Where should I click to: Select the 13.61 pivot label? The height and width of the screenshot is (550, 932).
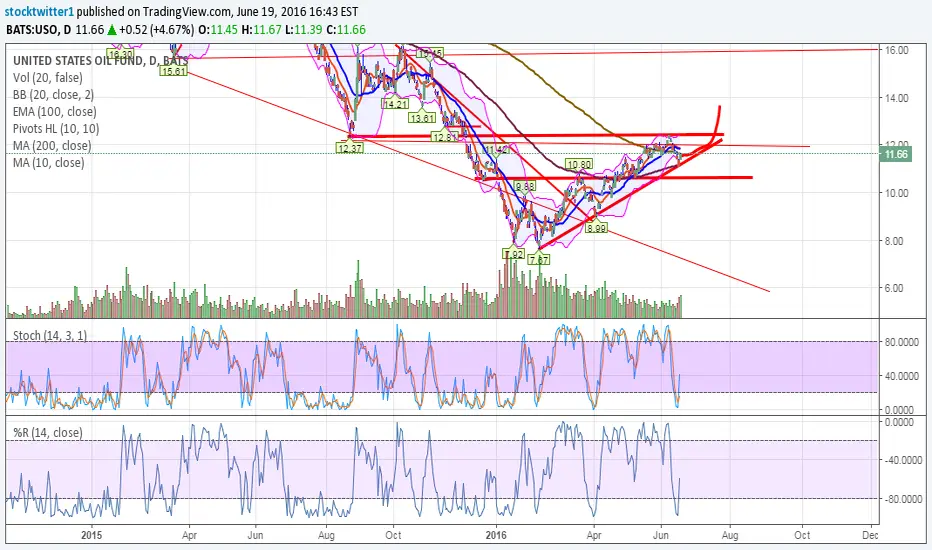(423, 118)
